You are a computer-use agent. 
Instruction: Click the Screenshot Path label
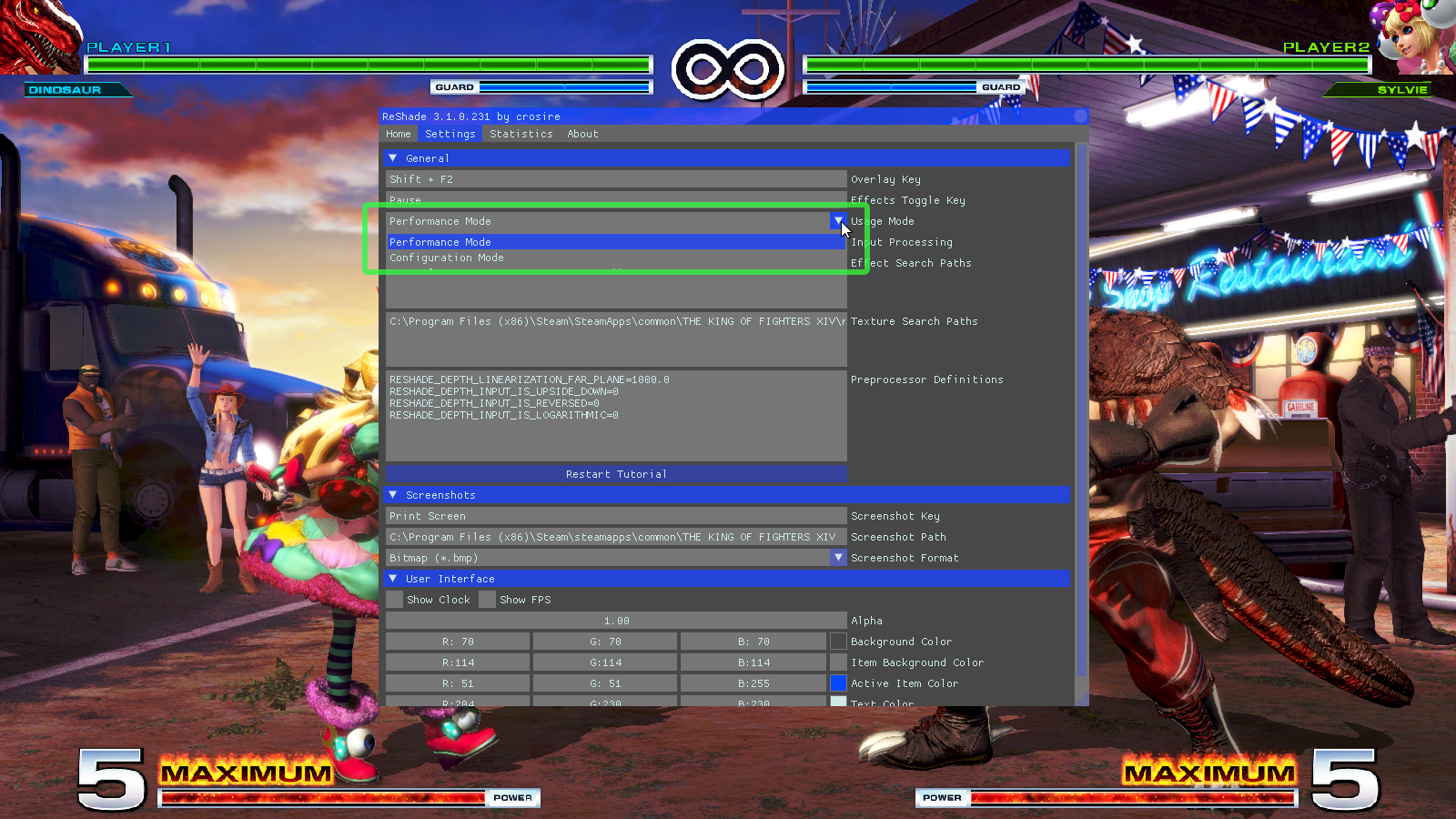pos(898,537)
